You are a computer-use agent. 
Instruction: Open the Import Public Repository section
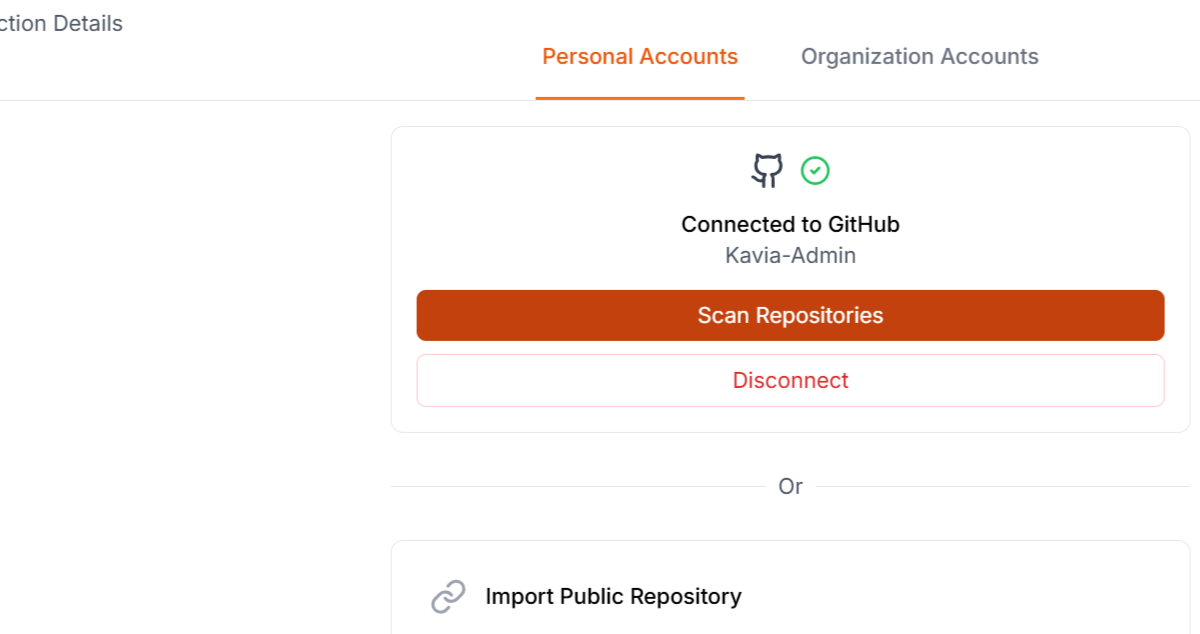coord(613,597)
